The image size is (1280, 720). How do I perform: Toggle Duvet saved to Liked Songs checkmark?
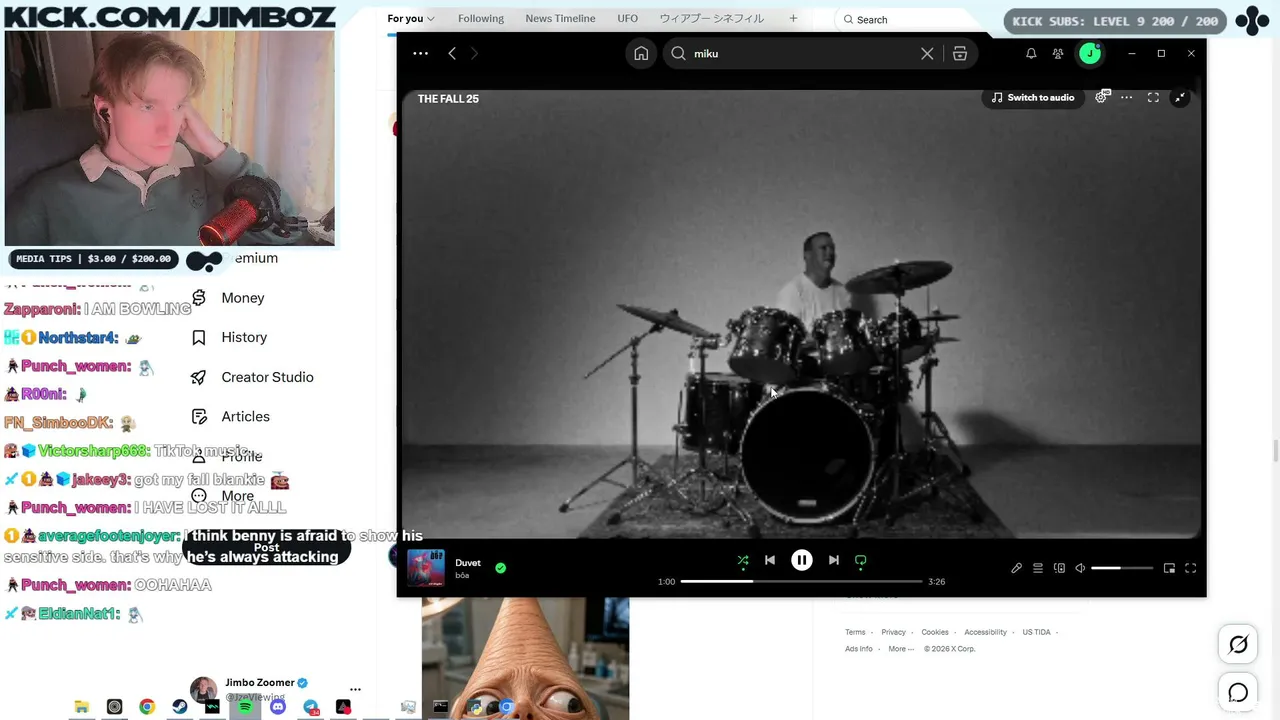pyautogui.click(x=500, y=568)
